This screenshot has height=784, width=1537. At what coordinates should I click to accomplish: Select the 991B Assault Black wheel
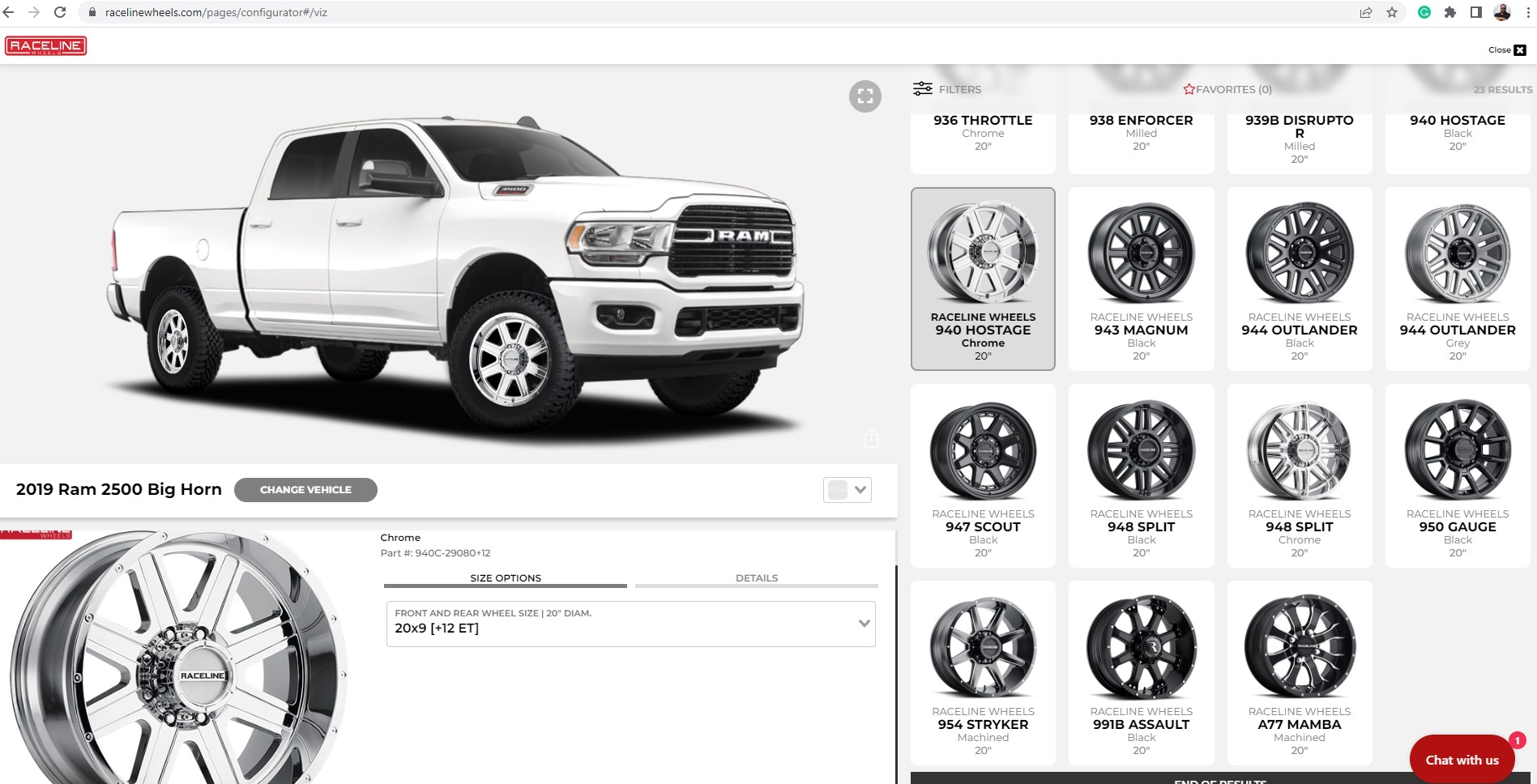click(1141, 672)
